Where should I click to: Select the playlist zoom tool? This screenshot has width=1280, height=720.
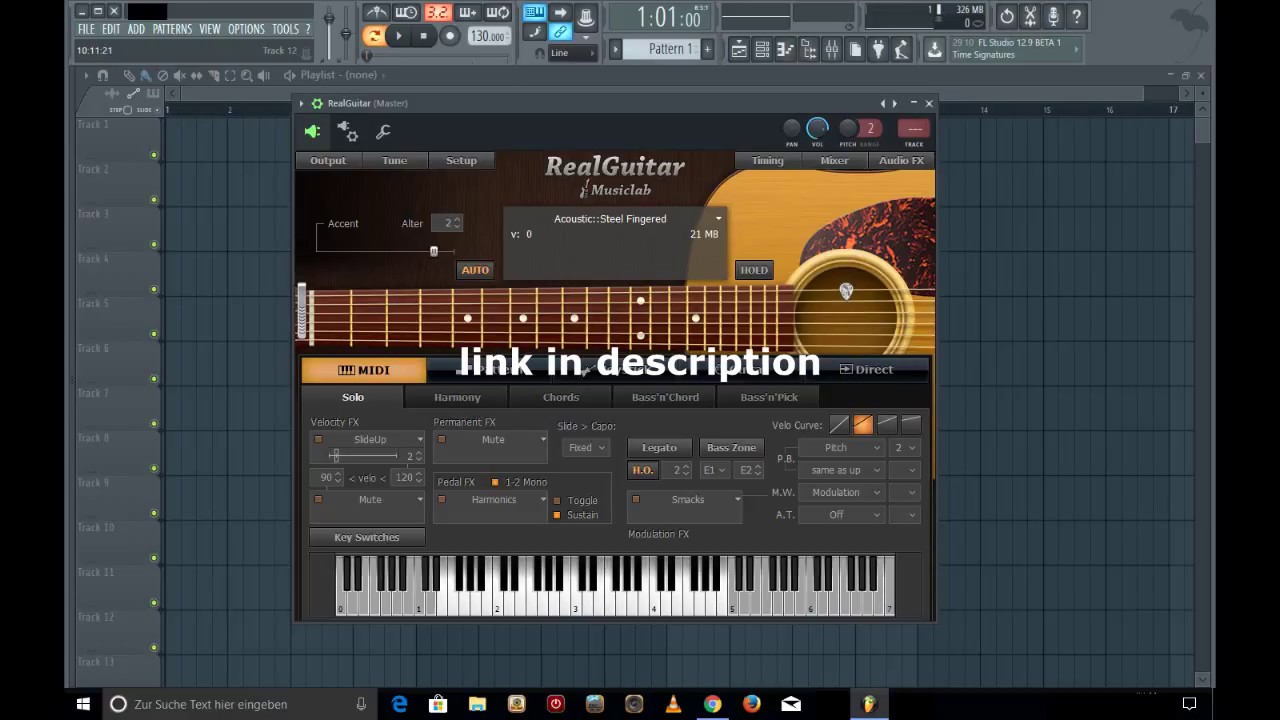(247, 75)
